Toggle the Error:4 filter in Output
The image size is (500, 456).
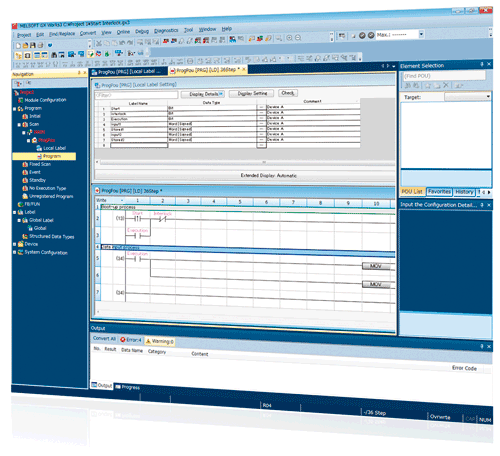131,340
